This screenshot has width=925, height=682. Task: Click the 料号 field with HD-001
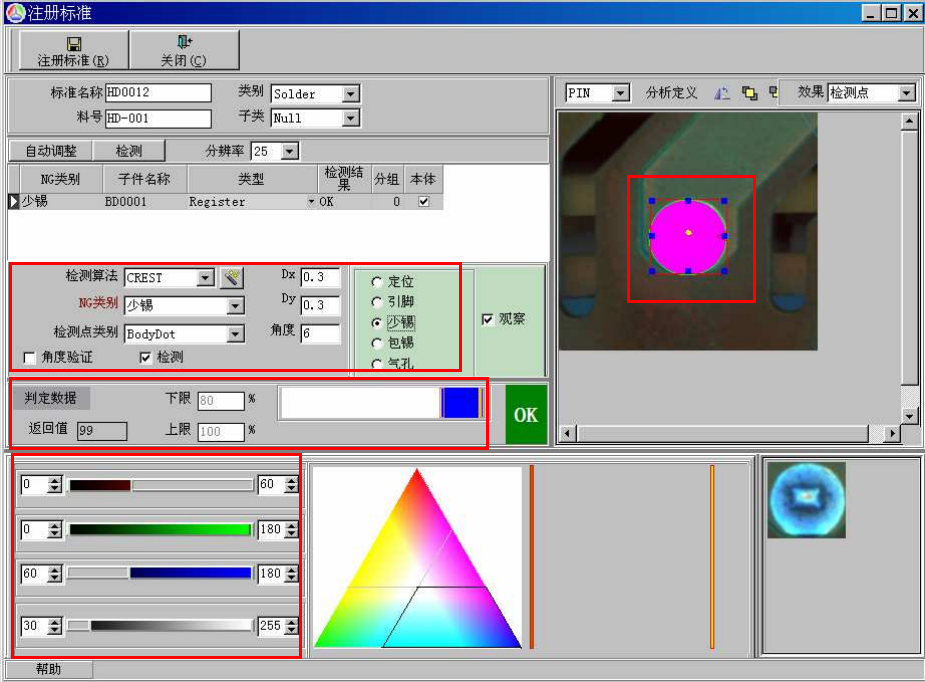[x=158, y=119]
